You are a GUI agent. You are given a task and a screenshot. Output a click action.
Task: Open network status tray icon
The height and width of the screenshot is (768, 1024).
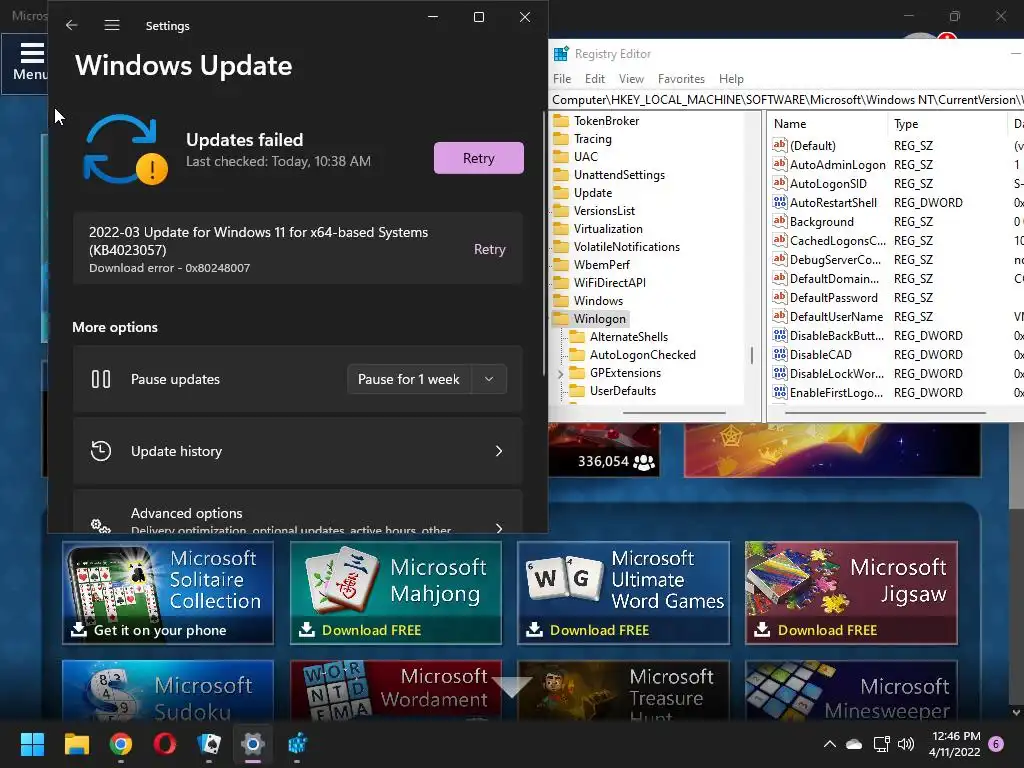[x=882, y=744]
